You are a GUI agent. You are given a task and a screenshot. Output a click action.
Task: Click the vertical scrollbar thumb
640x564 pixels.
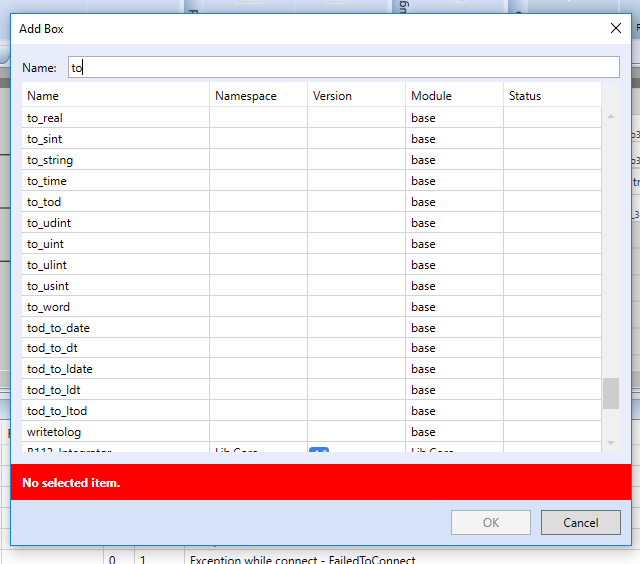click(x=610, y=393)
